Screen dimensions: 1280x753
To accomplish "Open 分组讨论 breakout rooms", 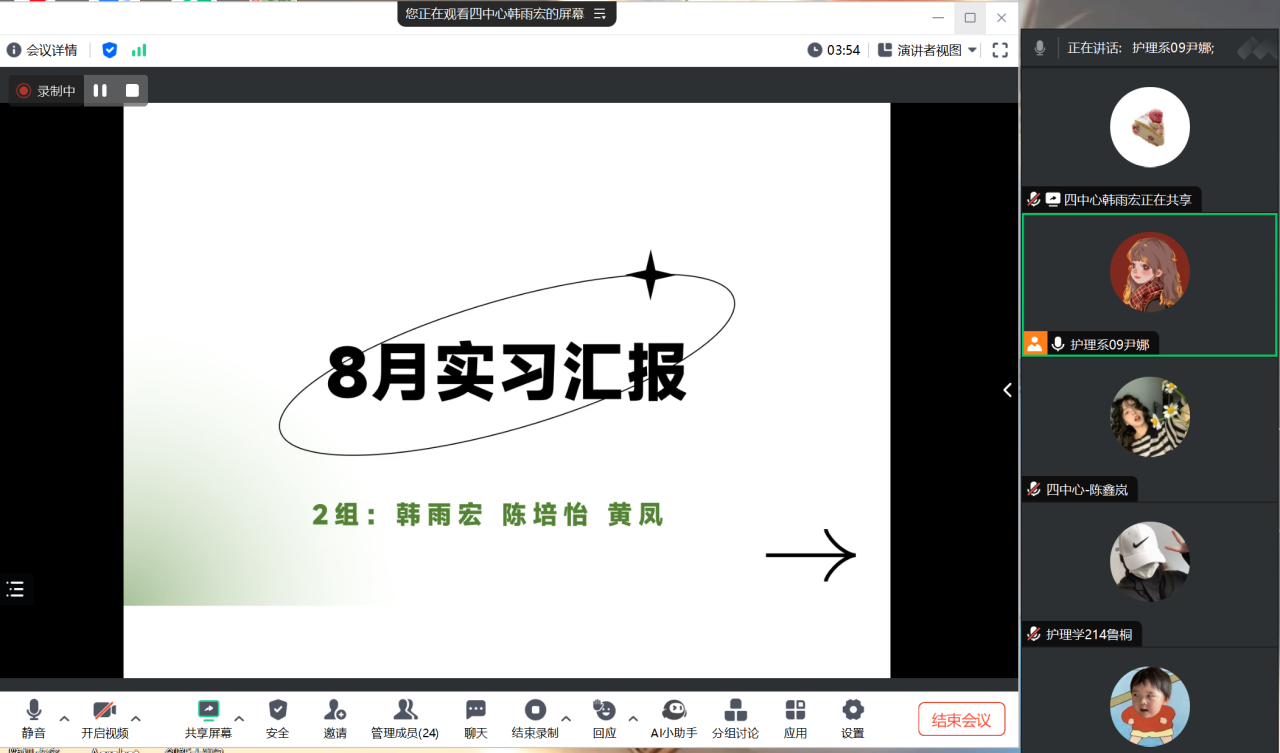I will tap(735, 711).
